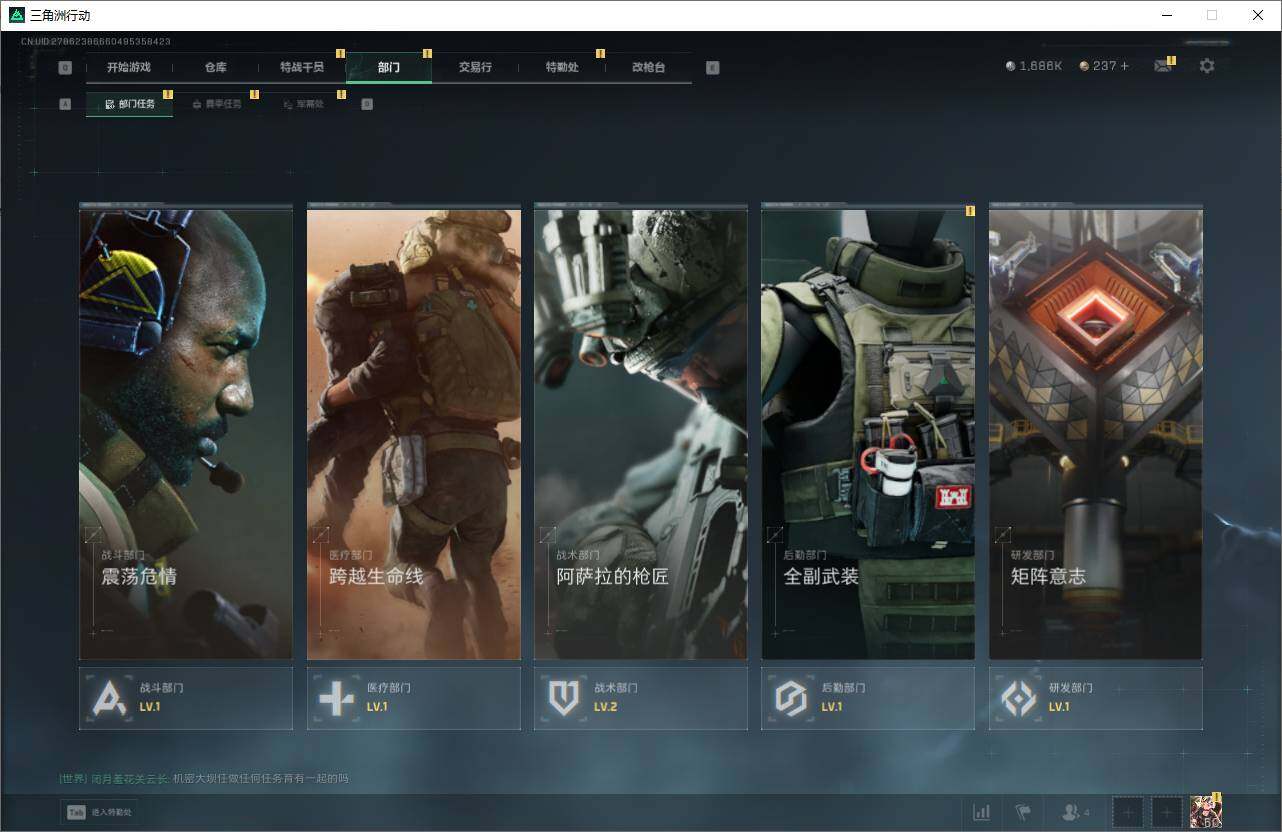Select the 部门任务 sub-tab
The height and width of the screenshot is (832, 1282).
click(x=130, y=104)
